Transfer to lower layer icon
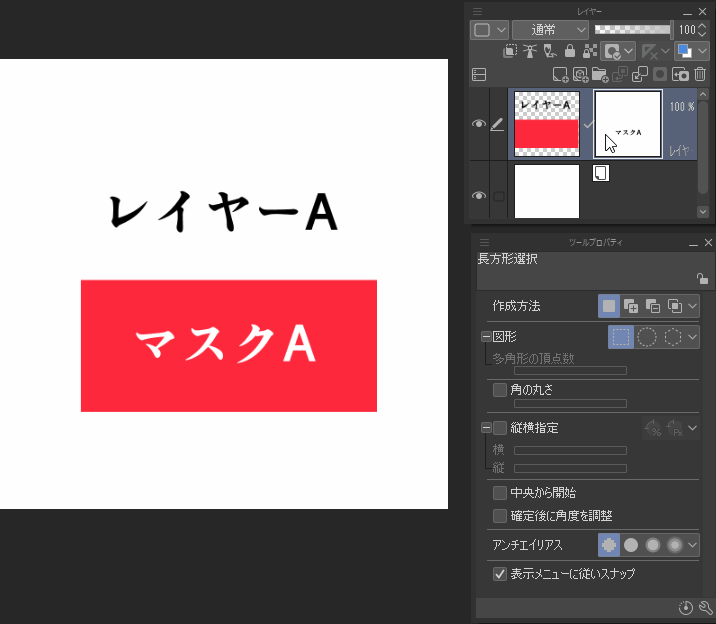This screenshot has width=716, height=624. [x=620, y=74]
